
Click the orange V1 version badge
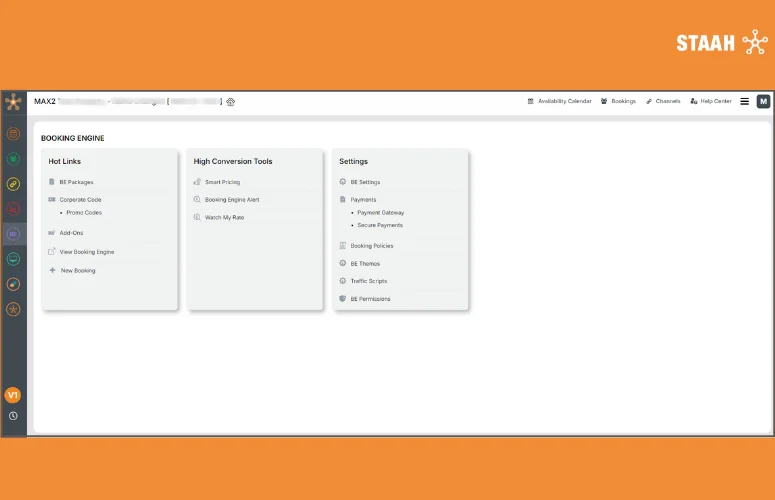13,395
